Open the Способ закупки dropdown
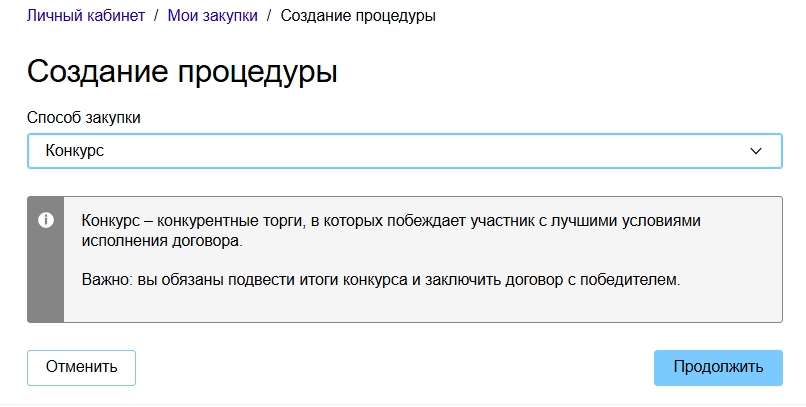806x407 pixels. (x=404, y=151)
